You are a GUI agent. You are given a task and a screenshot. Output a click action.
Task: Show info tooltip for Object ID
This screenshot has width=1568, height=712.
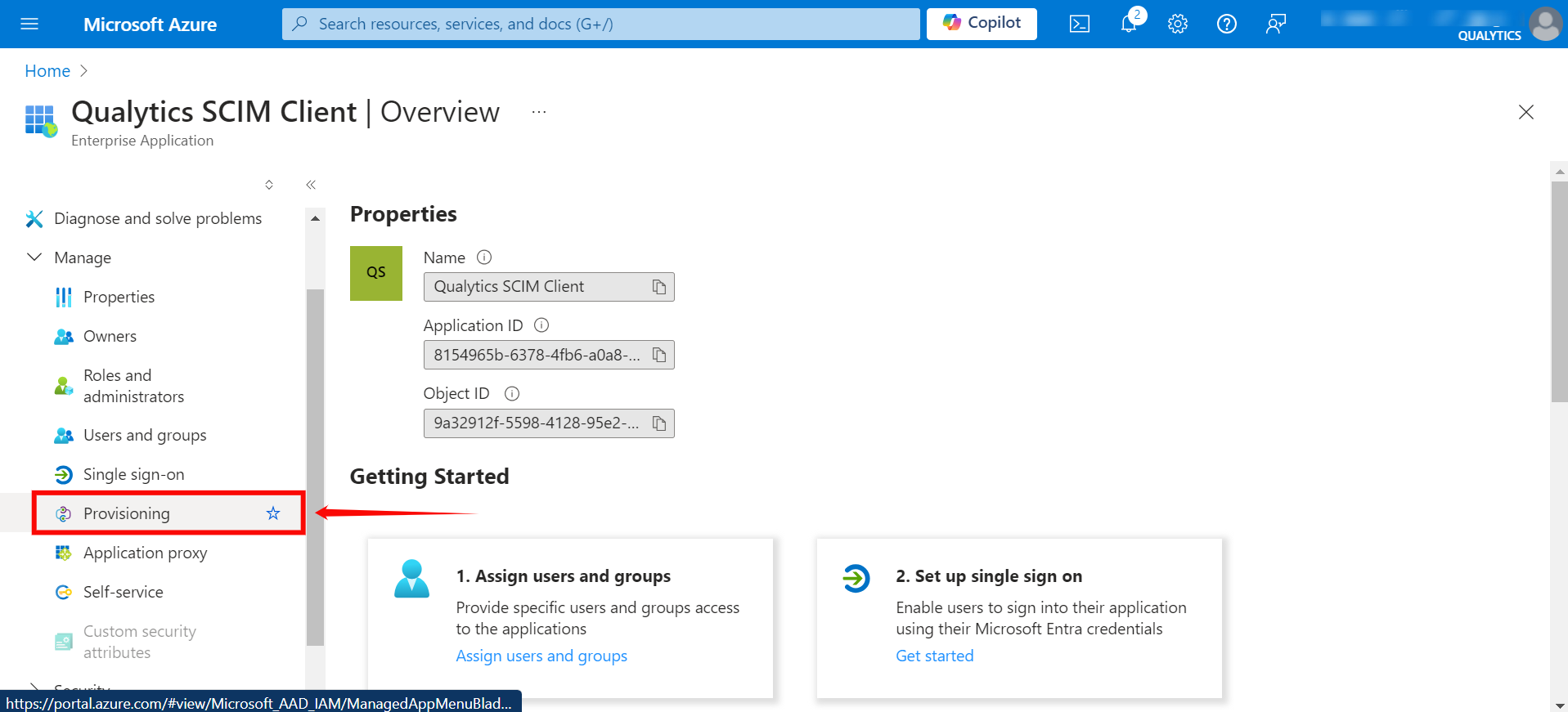pyautogui.click(x=512, y=393)
